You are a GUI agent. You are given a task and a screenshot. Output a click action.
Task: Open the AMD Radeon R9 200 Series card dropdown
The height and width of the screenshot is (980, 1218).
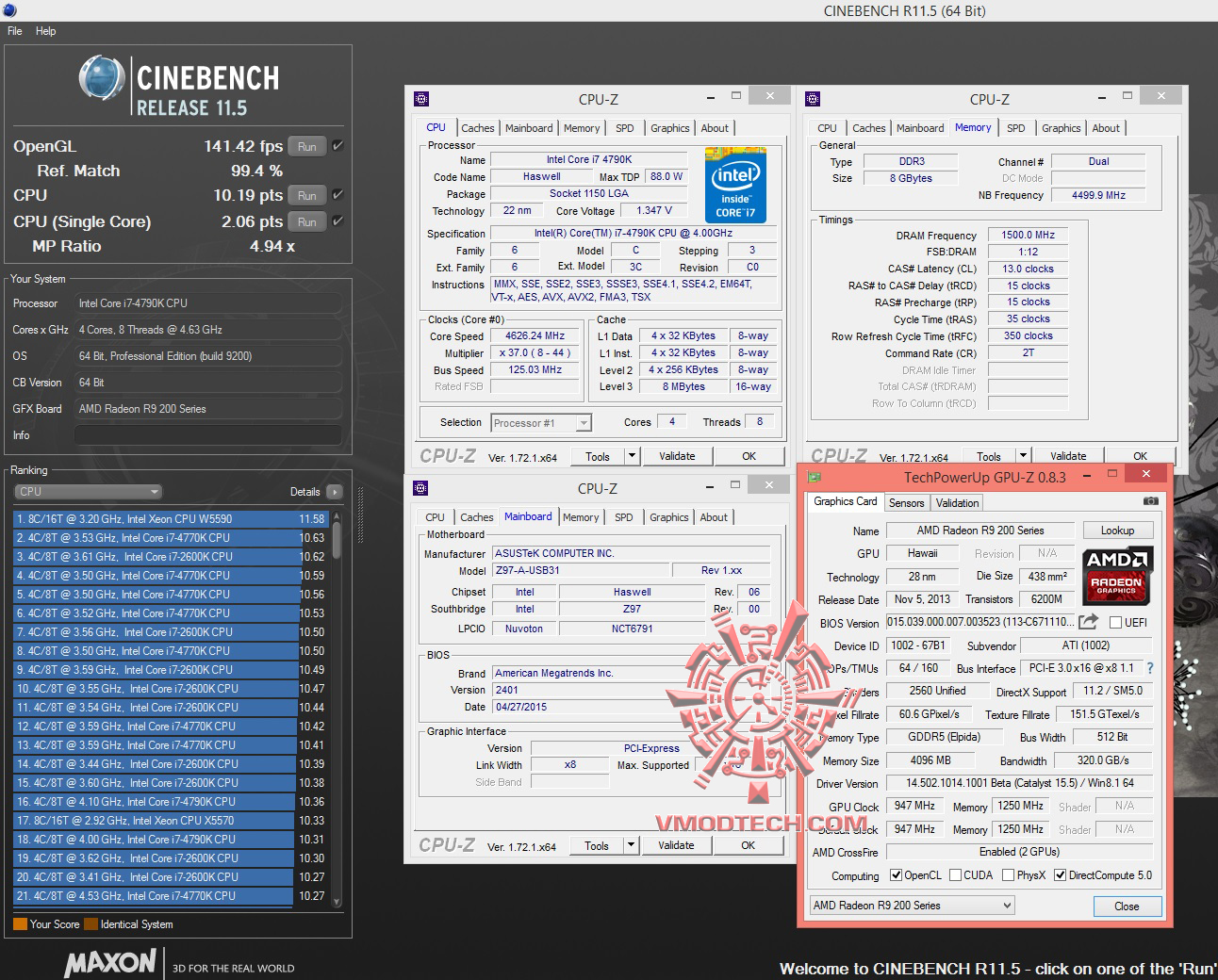913,906
